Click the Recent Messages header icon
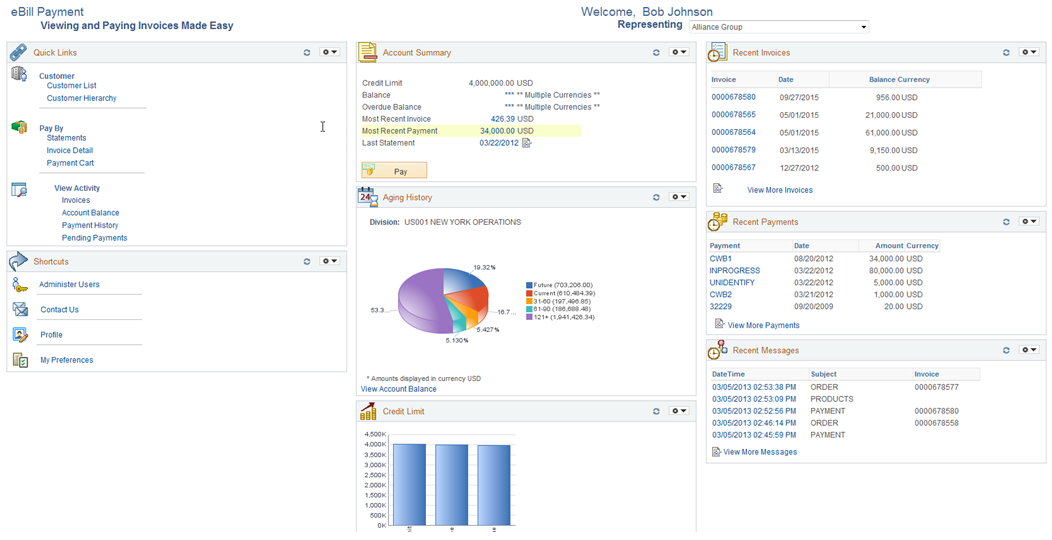1052x540 pixels. (x=719, y=350)
